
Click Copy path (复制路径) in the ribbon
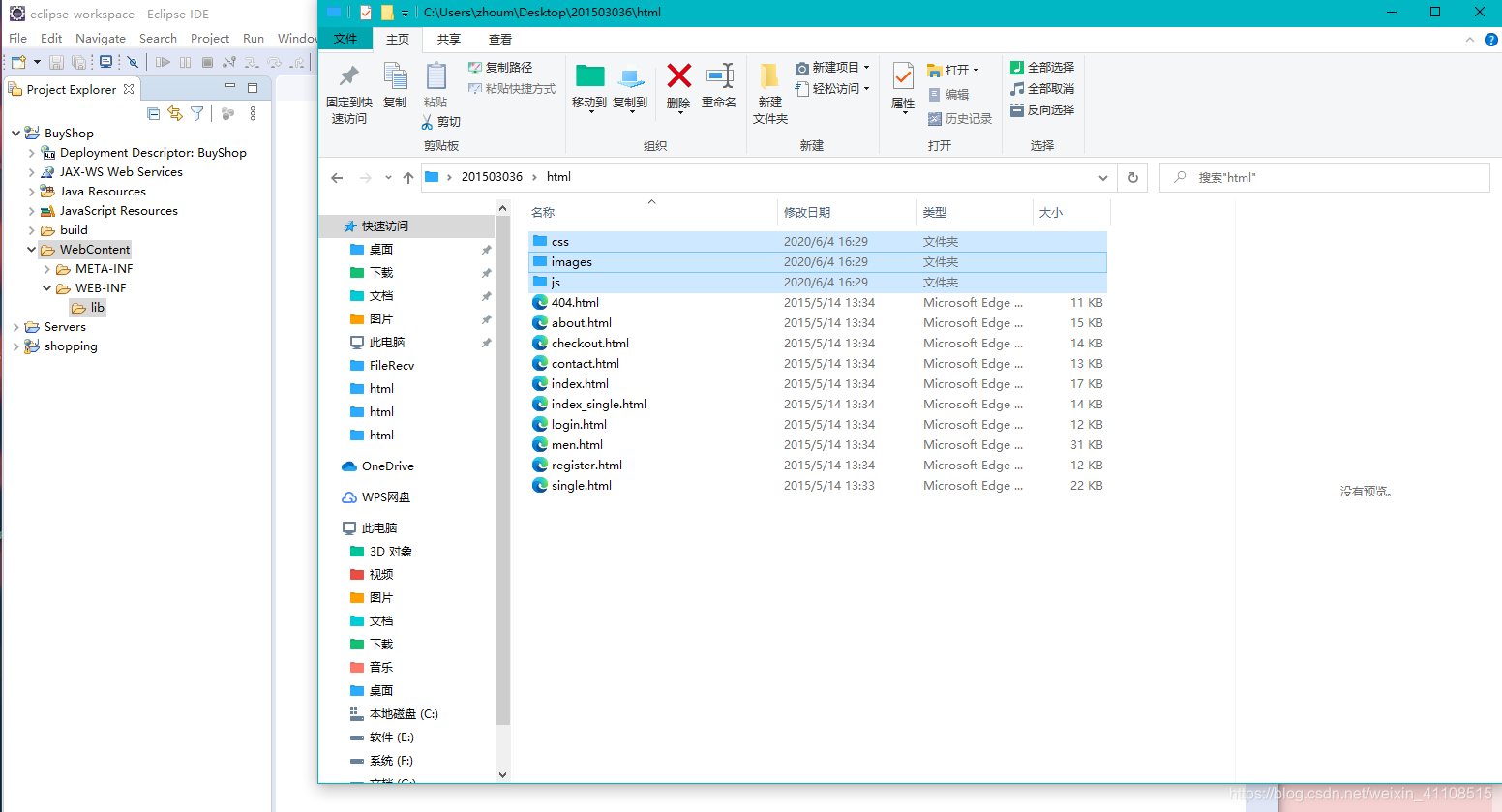tap(500, 68)
